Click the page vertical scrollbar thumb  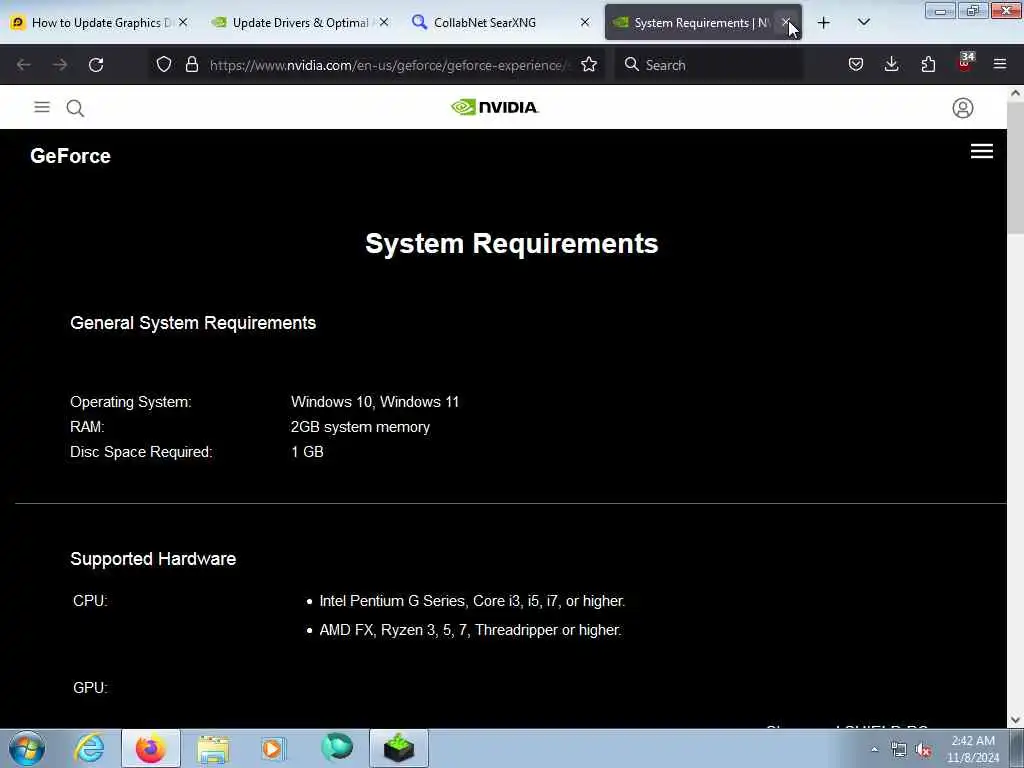[x=1015, y=167]
